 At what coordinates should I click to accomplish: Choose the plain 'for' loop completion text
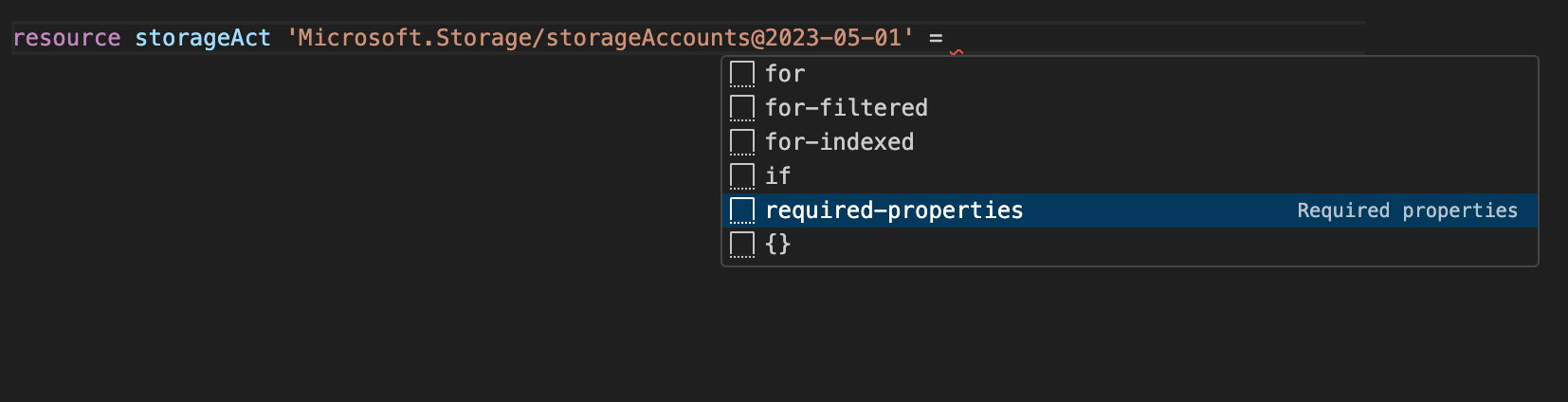coord(785,74)
